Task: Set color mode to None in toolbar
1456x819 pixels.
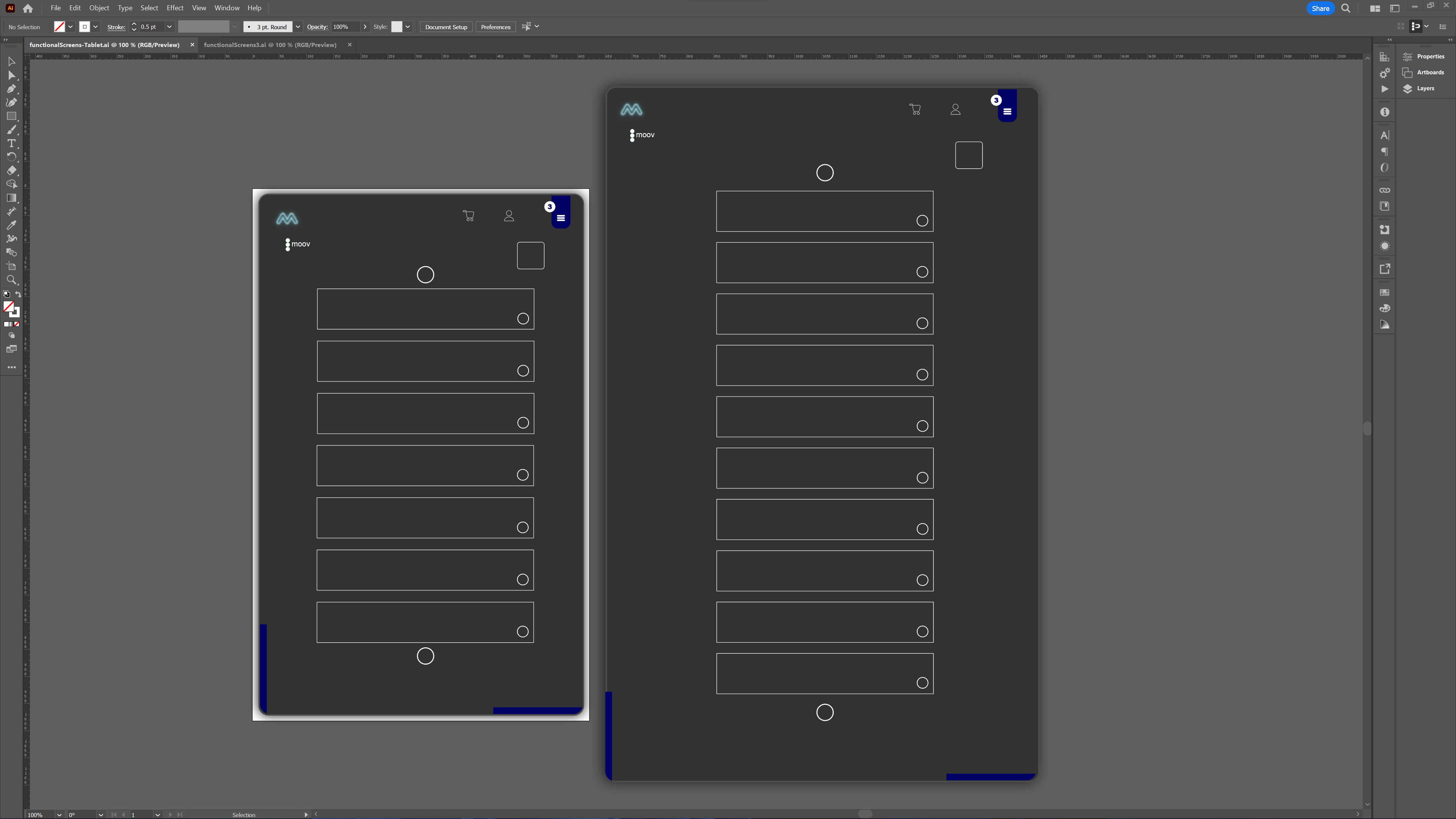Action: (x=17, y=325)
